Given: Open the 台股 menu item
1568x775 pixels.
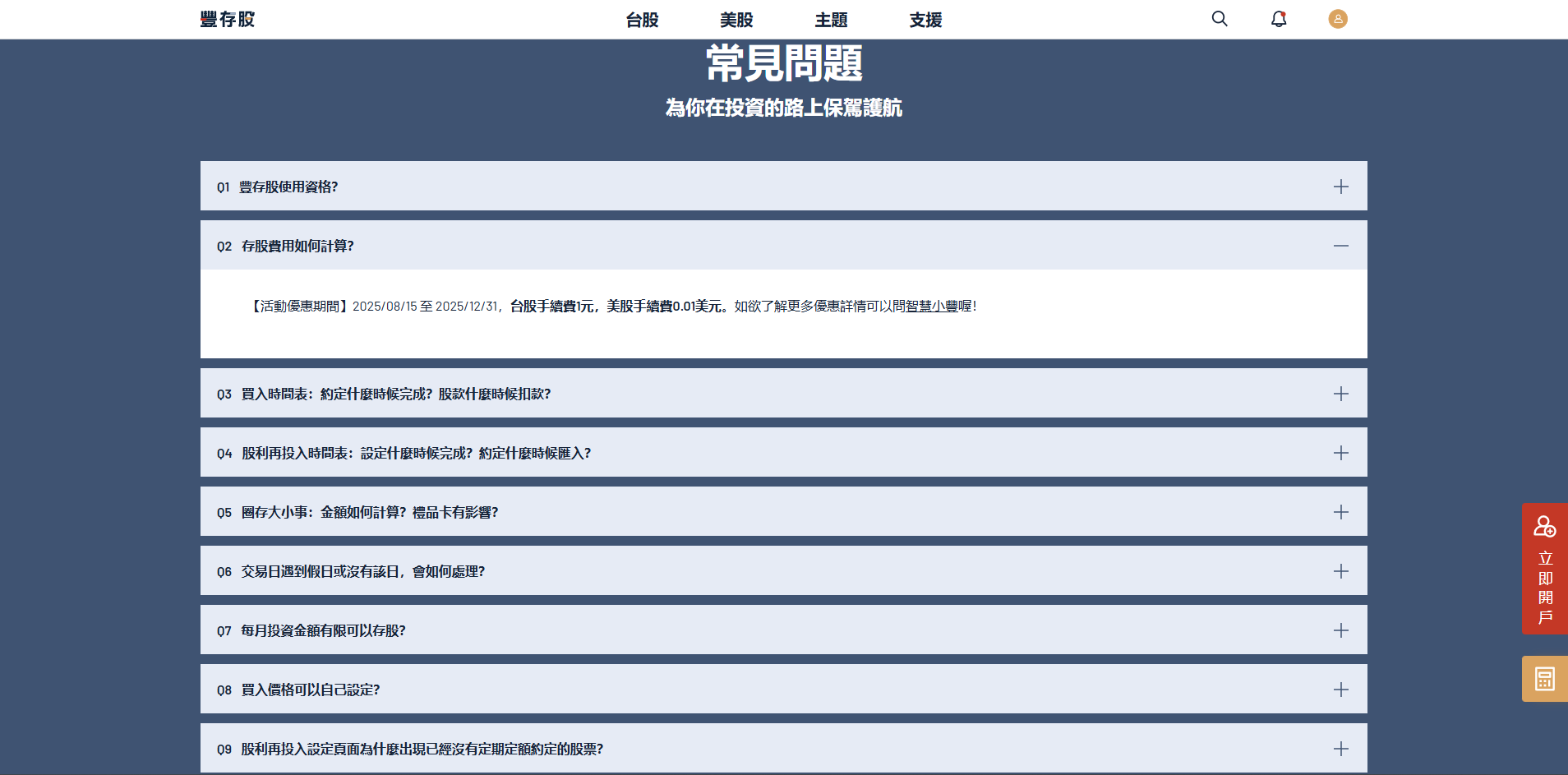Looking at the screenshot, I should coord(642,19).
